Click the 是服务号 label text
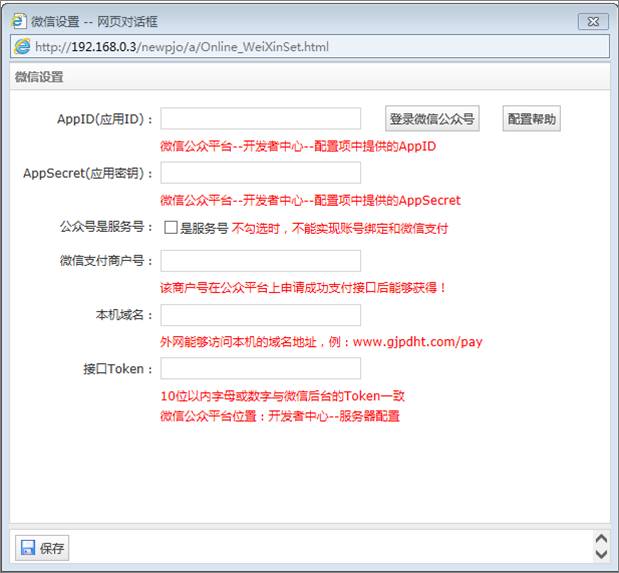The height and width of the screenshot is (573, 619). pyautogui.click(x=204, y=228)
